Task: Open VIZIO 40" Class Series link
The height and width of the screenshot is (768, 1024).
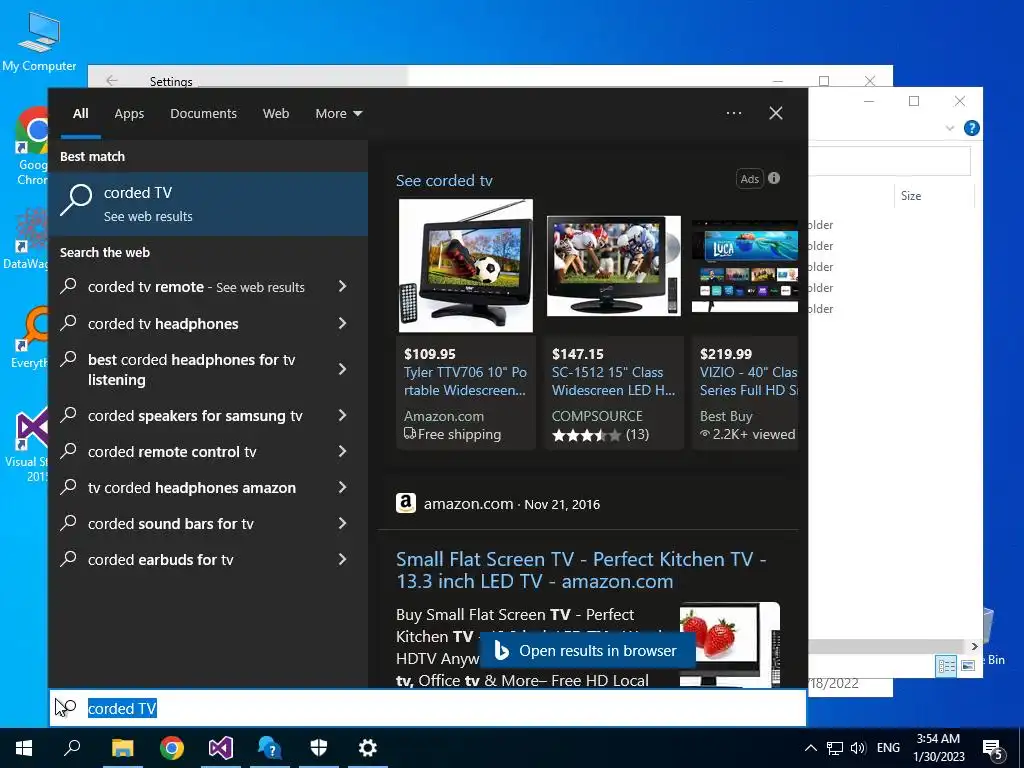Action: pos(748,381)
